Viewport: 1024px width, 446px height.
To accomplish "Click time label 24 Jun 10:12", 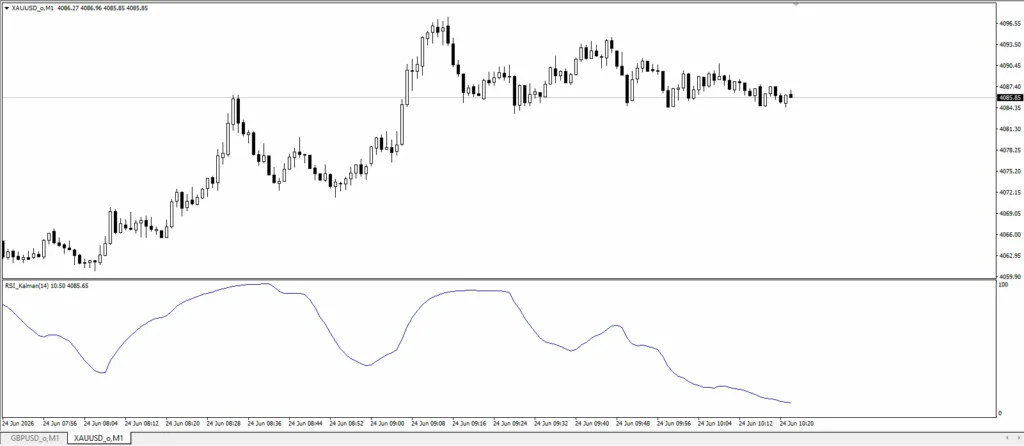I will [756, 423].
